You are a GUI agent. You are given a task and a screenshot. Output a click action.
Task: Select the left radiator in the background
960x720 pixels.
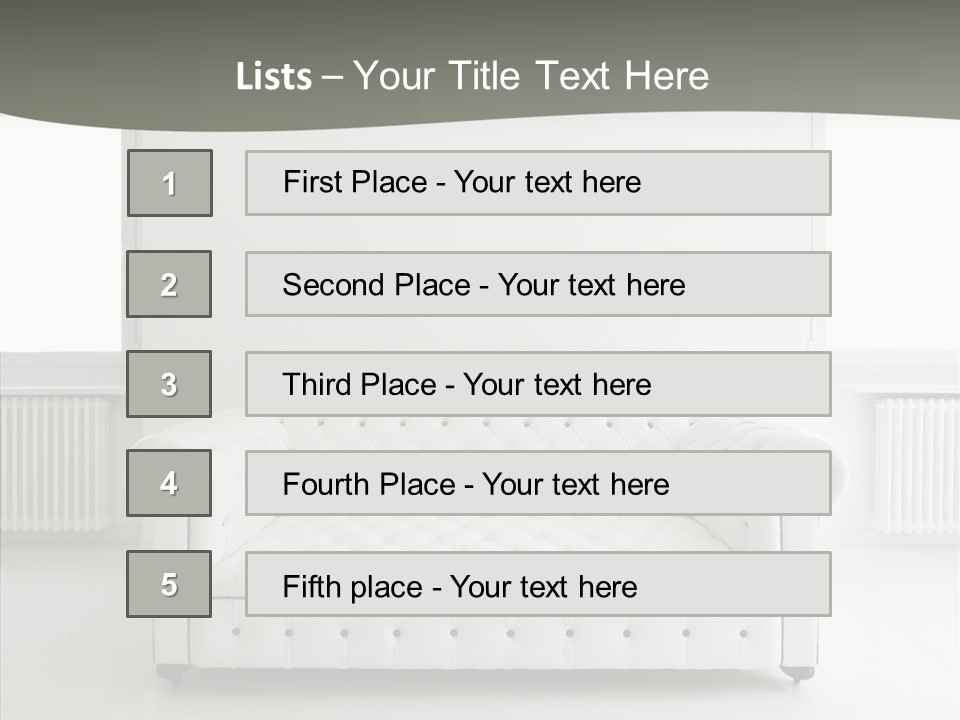(55, 462)
